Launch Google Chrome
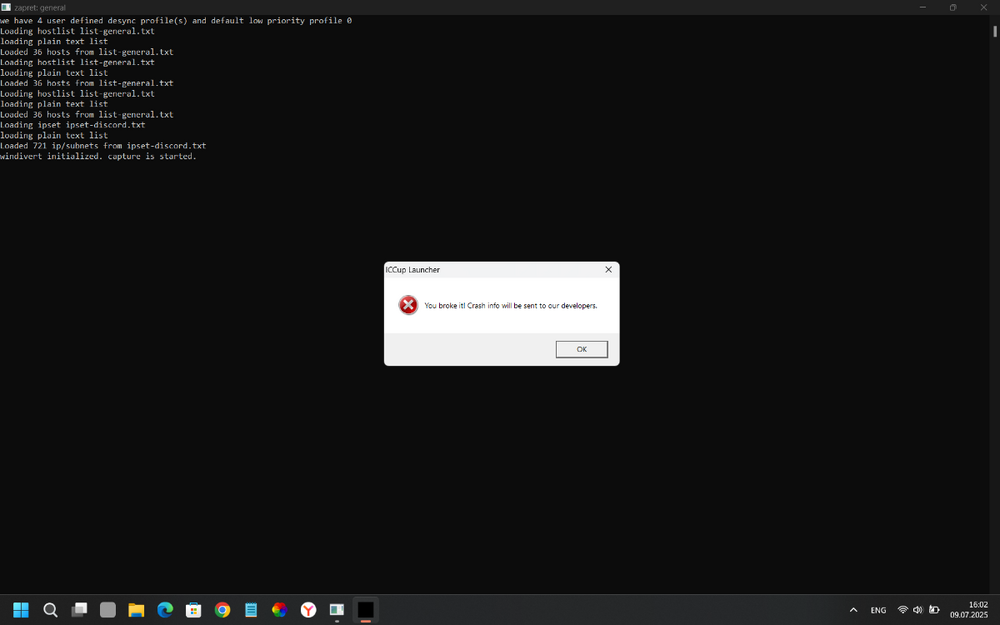Image resolution: width=1000 pixels, height=625 pixels. pyautogui.click(x=222, y=609)
